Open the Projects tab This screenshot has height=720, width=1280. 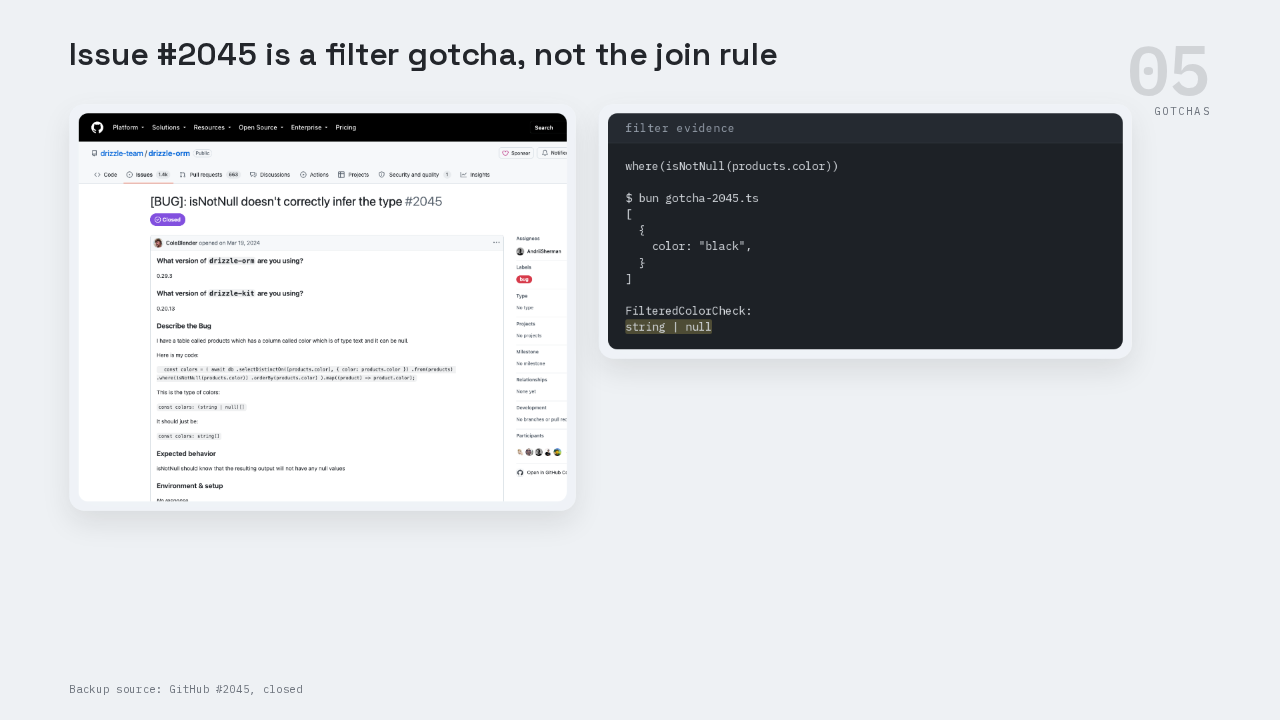[x=354, y=174]
